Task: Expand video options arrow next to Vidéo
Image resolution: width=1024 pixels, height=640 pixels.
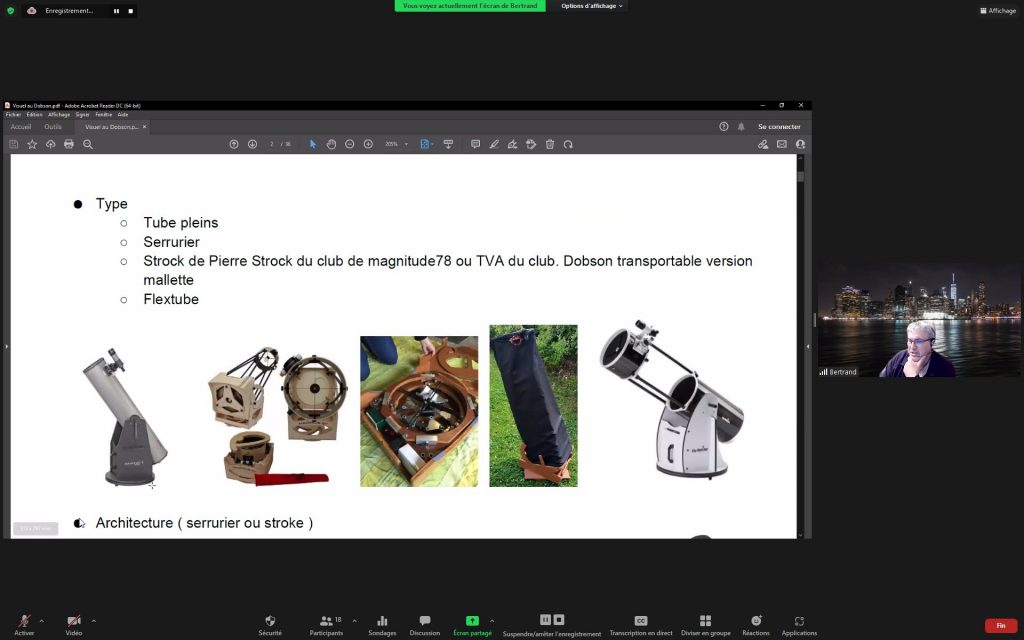Action: coord(93,620)
